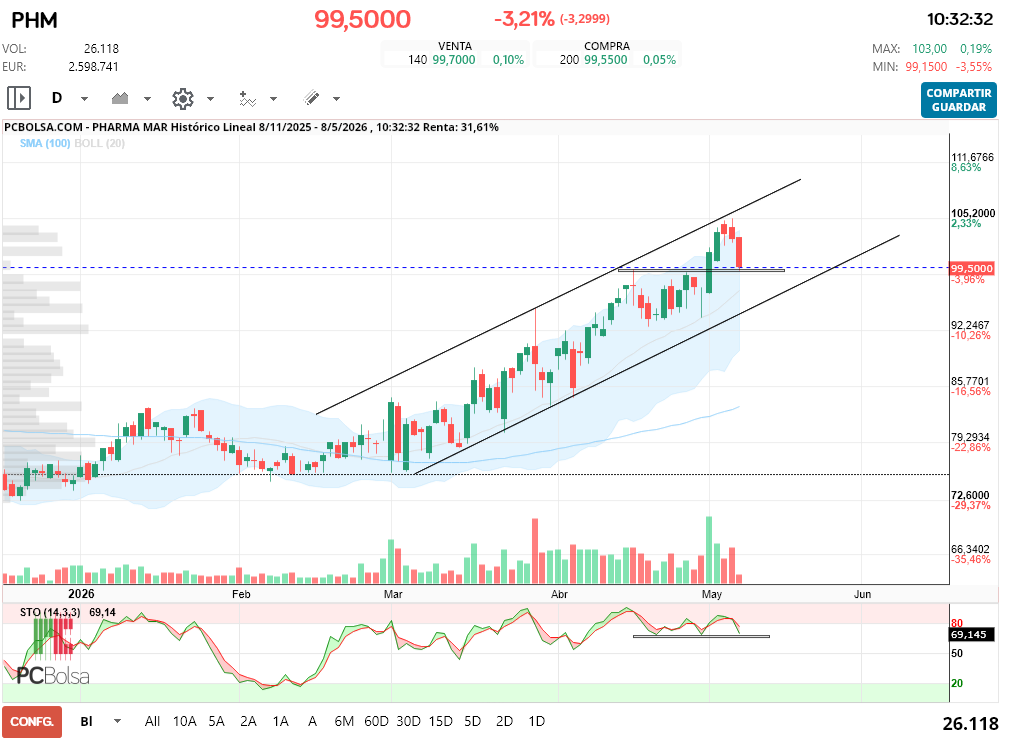Click the 69,145 stochastic value tag
This screenshot has width=1012, height=743.
pos(969,635)
